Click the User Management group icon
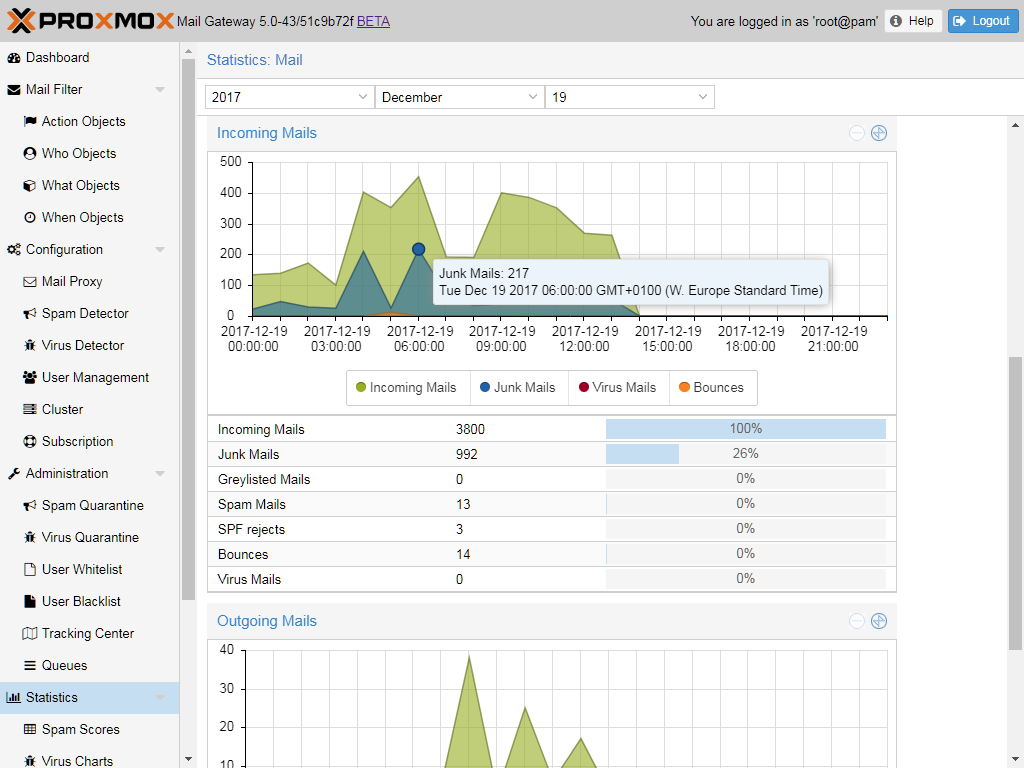 30,377
